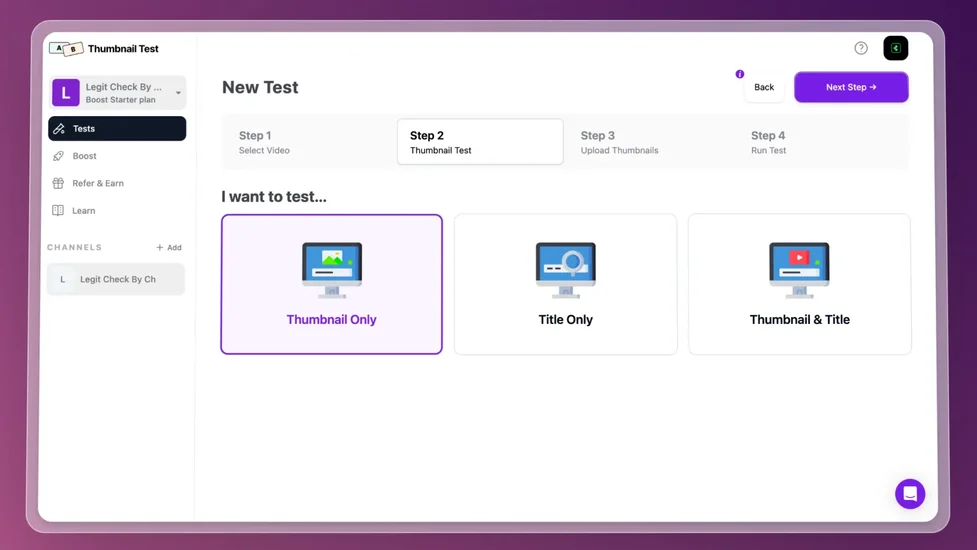The width and height of the screenshot is (977, 550).
Task: Add a new channel with Add button
Action: [169, 247]
